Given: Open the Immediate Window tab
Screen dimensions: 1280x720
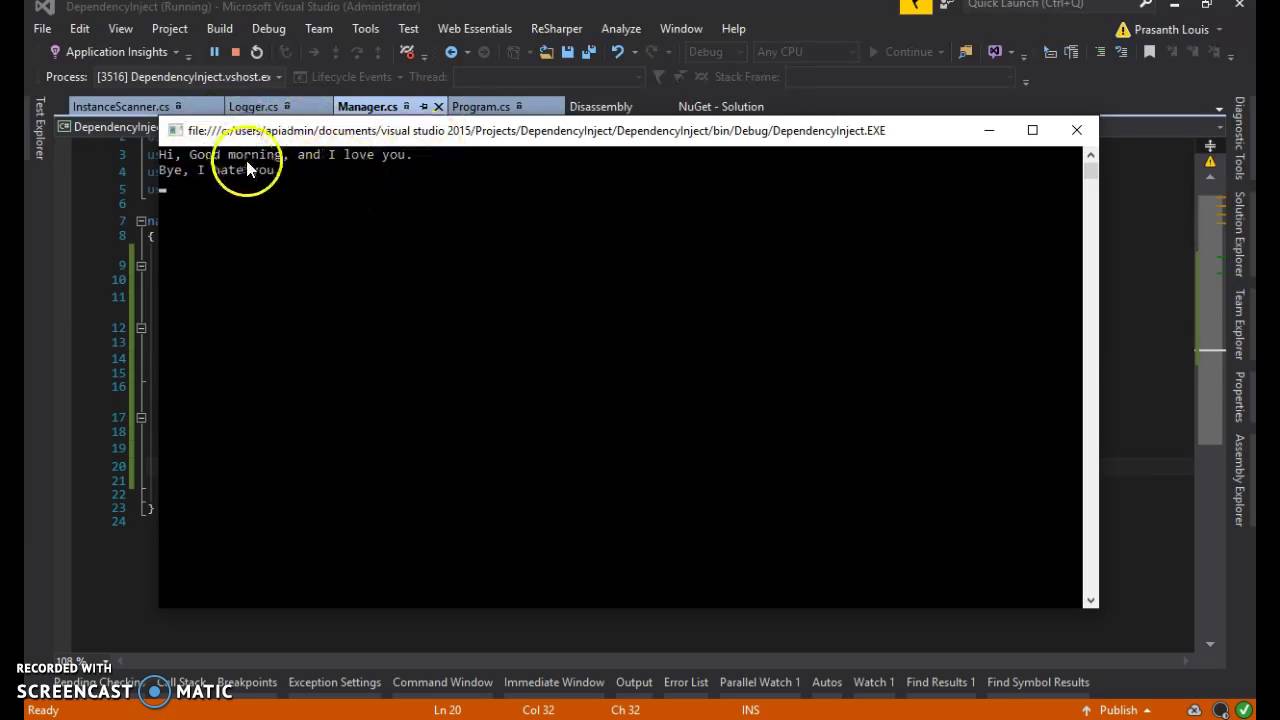Looking at the screenshot, I should (554, 682).
